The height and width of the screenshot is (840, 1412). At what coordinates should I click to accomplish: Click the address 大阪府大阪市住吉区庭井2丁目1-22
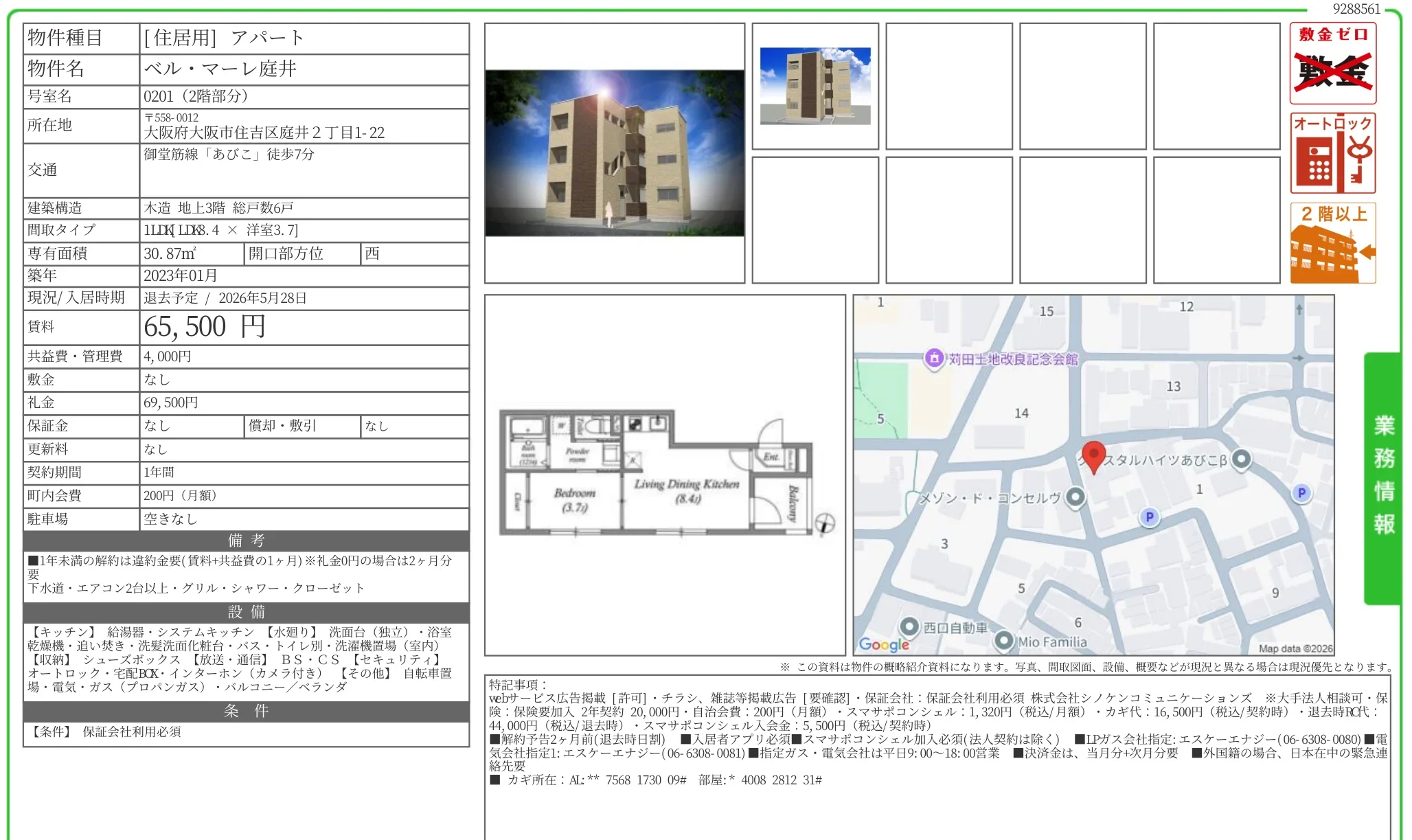[264, 133]
